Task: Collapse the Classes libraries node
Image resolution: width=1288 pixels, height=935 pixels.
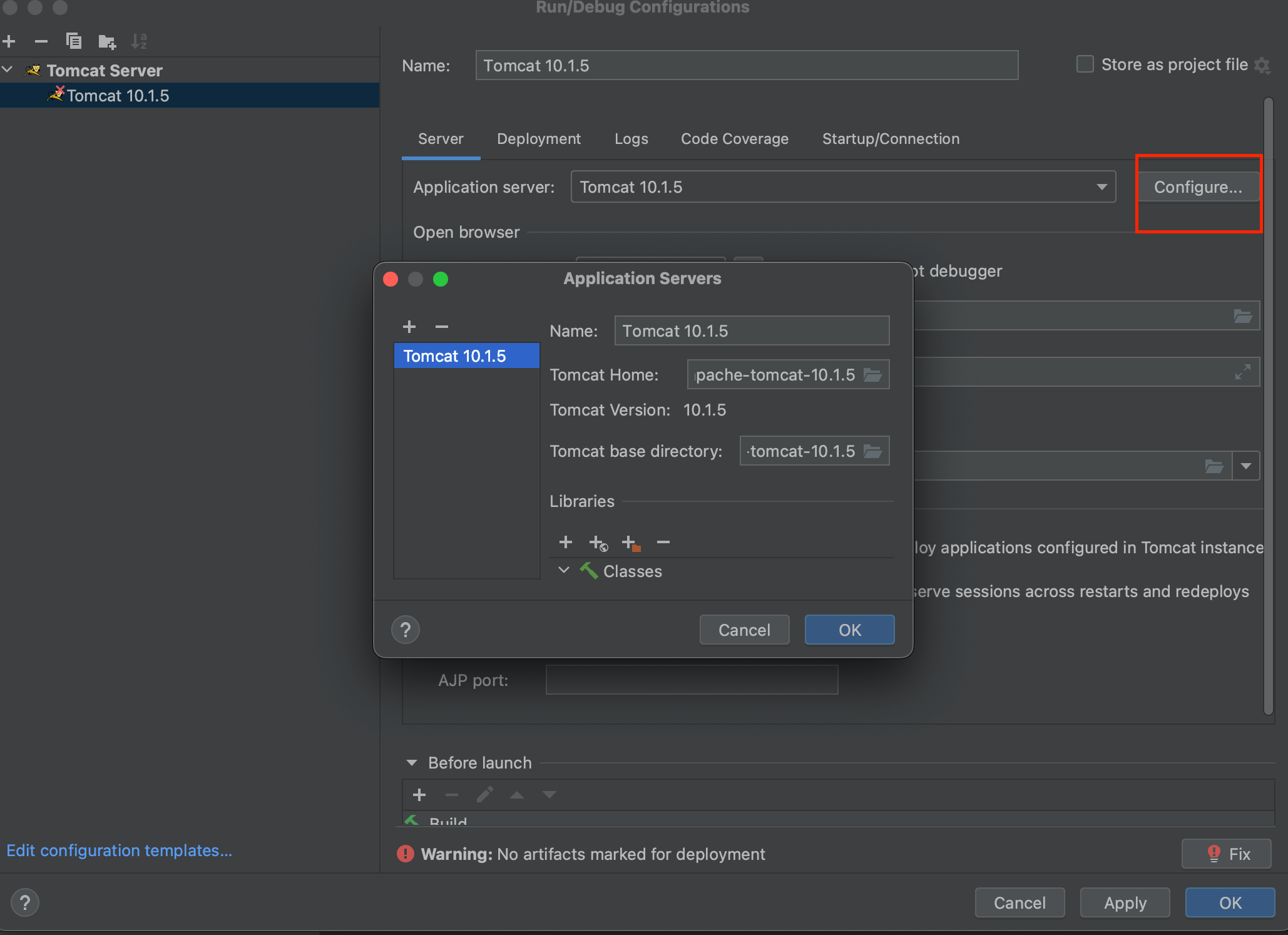Action: (564, 570)
